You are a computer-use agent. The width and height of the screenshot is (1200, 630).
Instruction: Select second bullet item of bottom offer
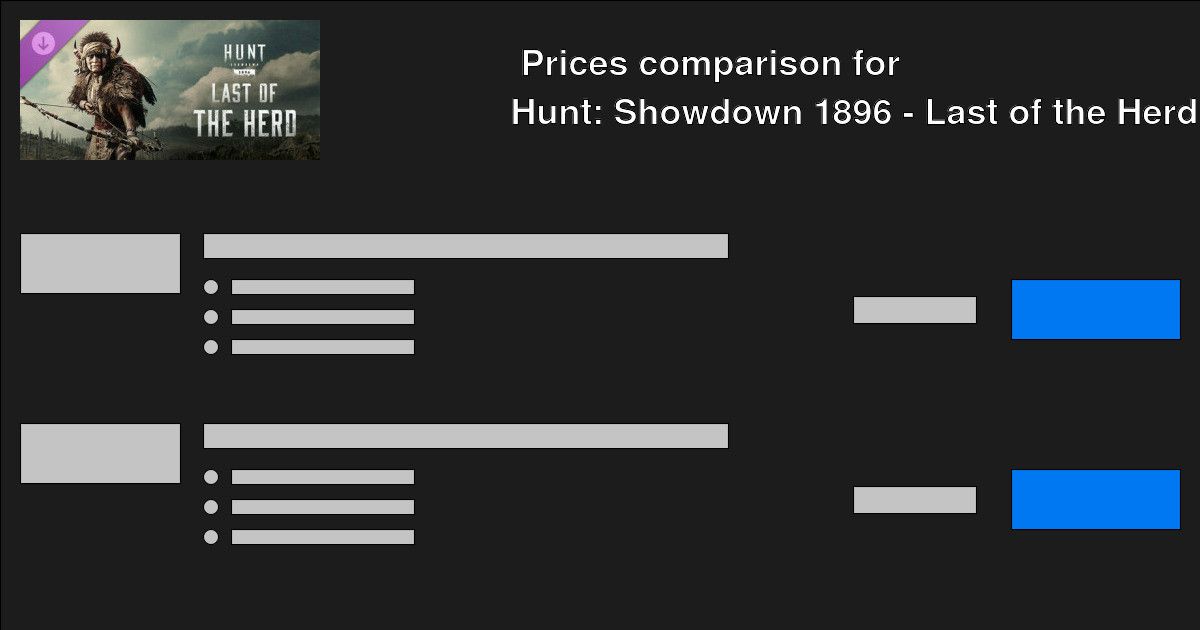322,506
